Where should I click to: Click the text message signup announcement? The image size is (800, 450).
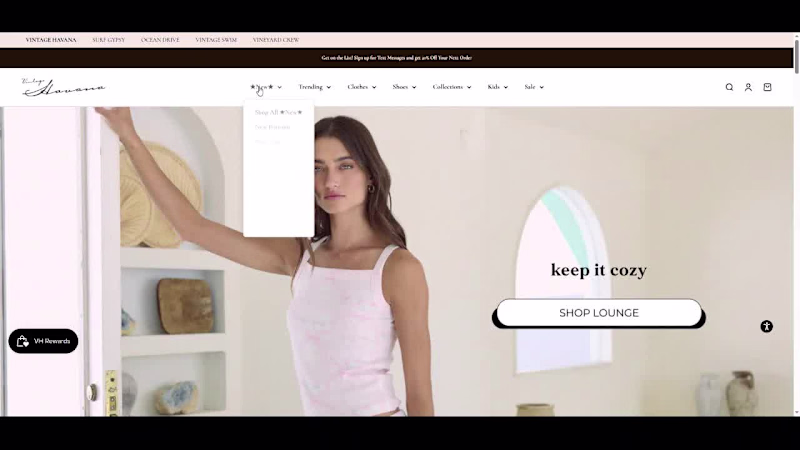[396, 58]
